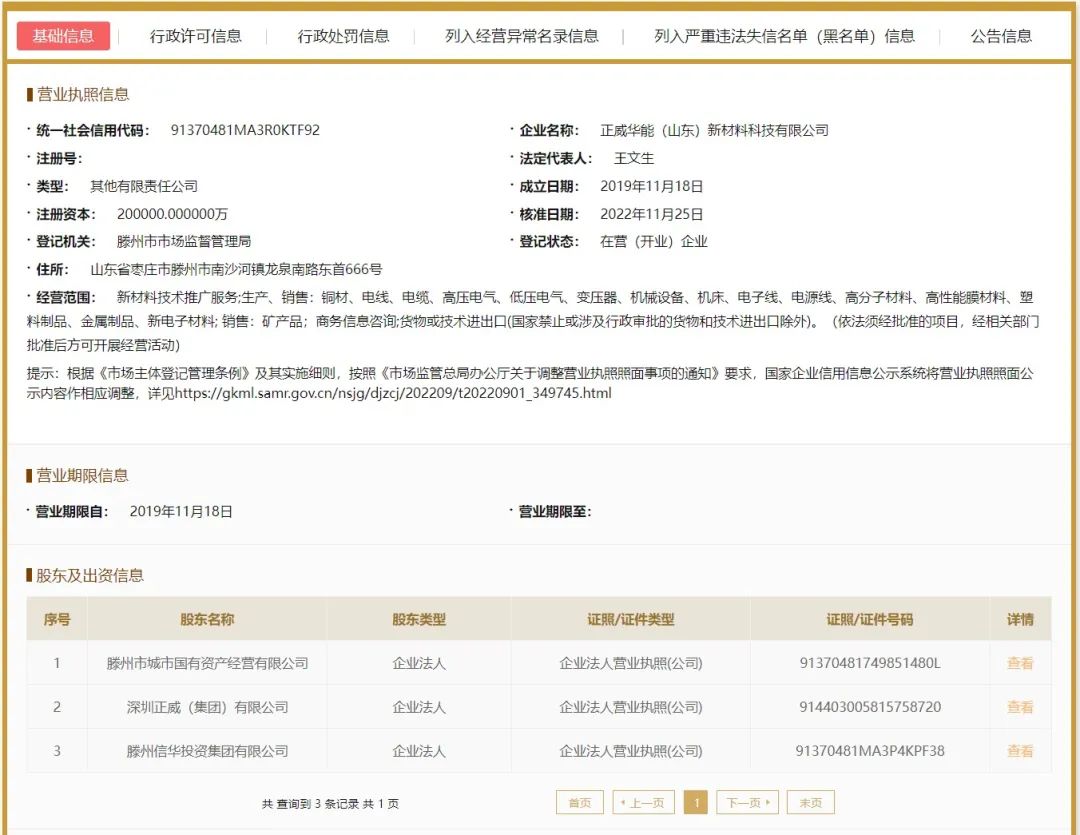Click the record count 共查询到3条记录
This screenshot has width=1080, height=835.
click(x=310, y=803)
